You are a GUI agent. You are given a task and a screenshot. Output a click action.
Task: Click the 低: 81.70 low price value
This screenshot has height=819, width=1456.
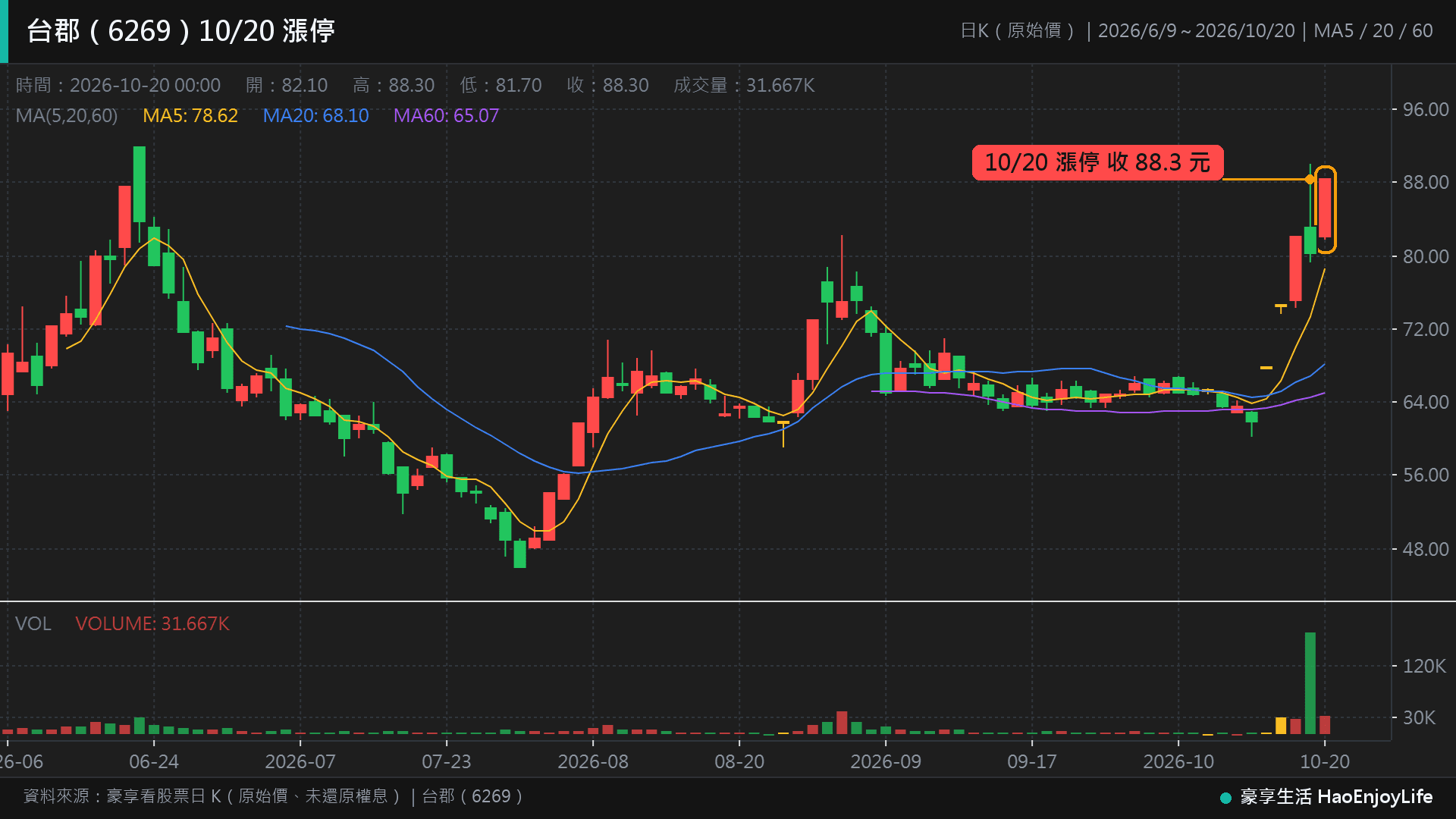pos(500,85)
